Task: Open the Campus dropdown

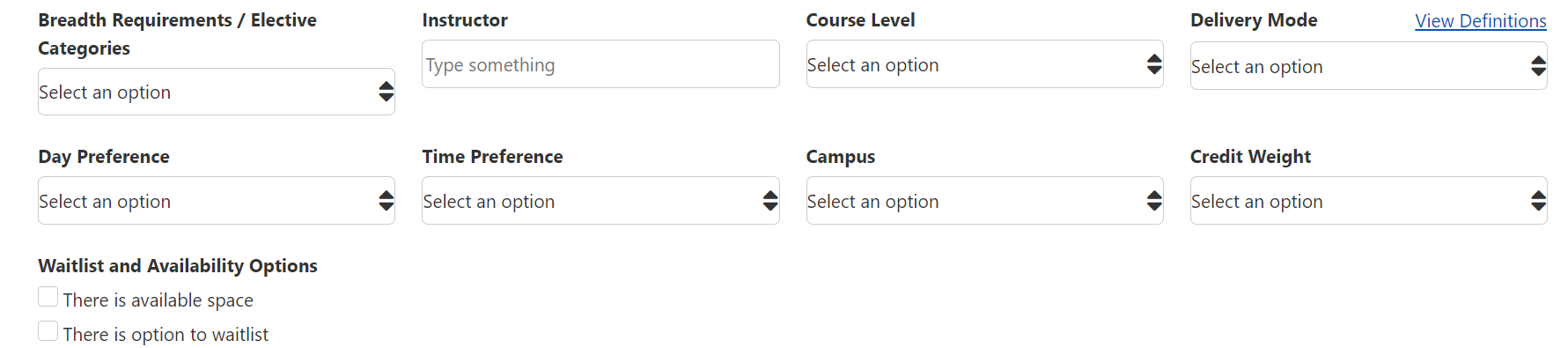Action: (x=984, y=201)
